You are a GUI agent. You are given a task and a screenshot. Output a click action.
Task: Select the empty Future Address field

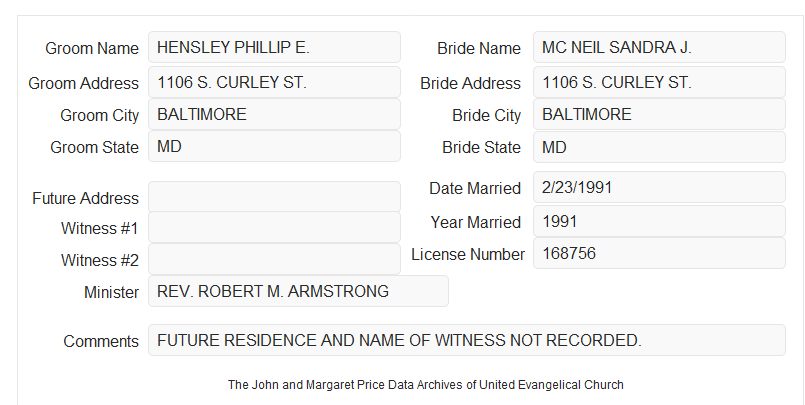pos(274,197)
